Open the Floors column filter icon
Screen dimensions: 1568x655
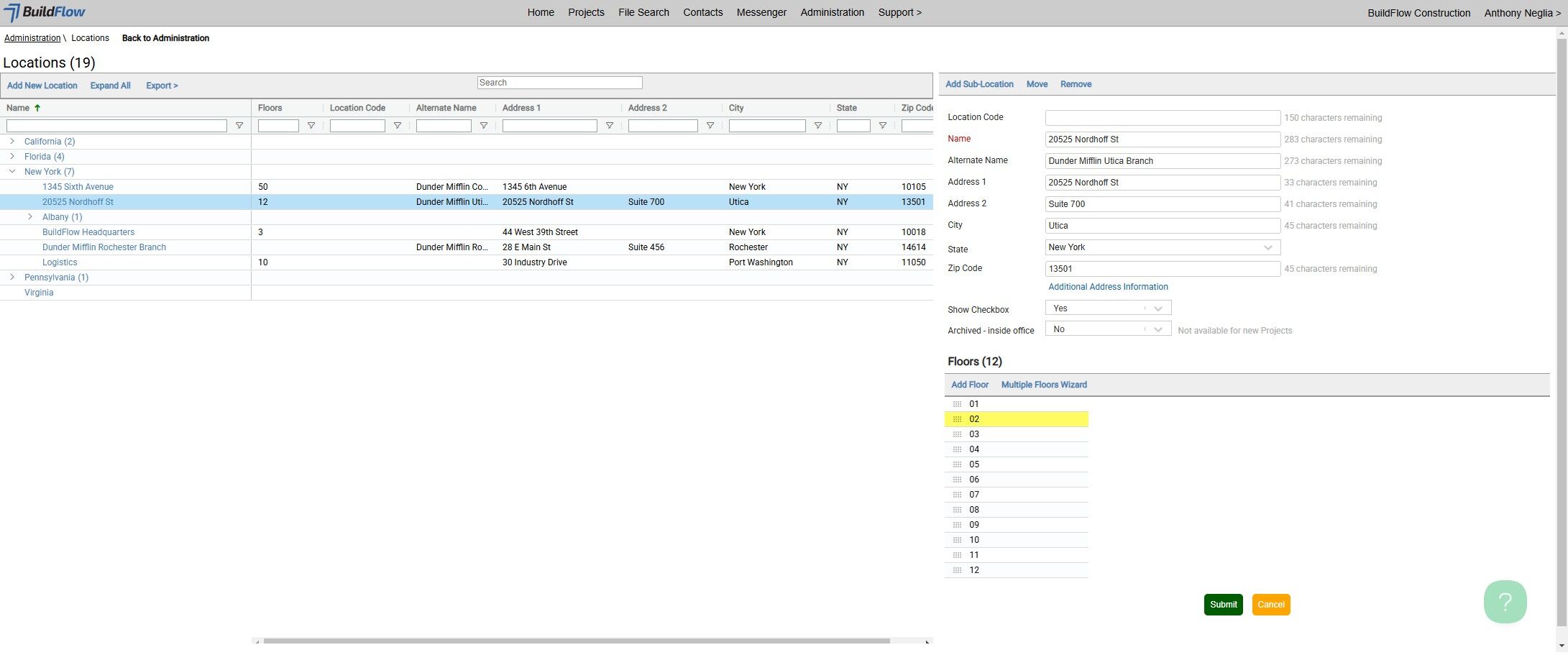coord(311,126)
